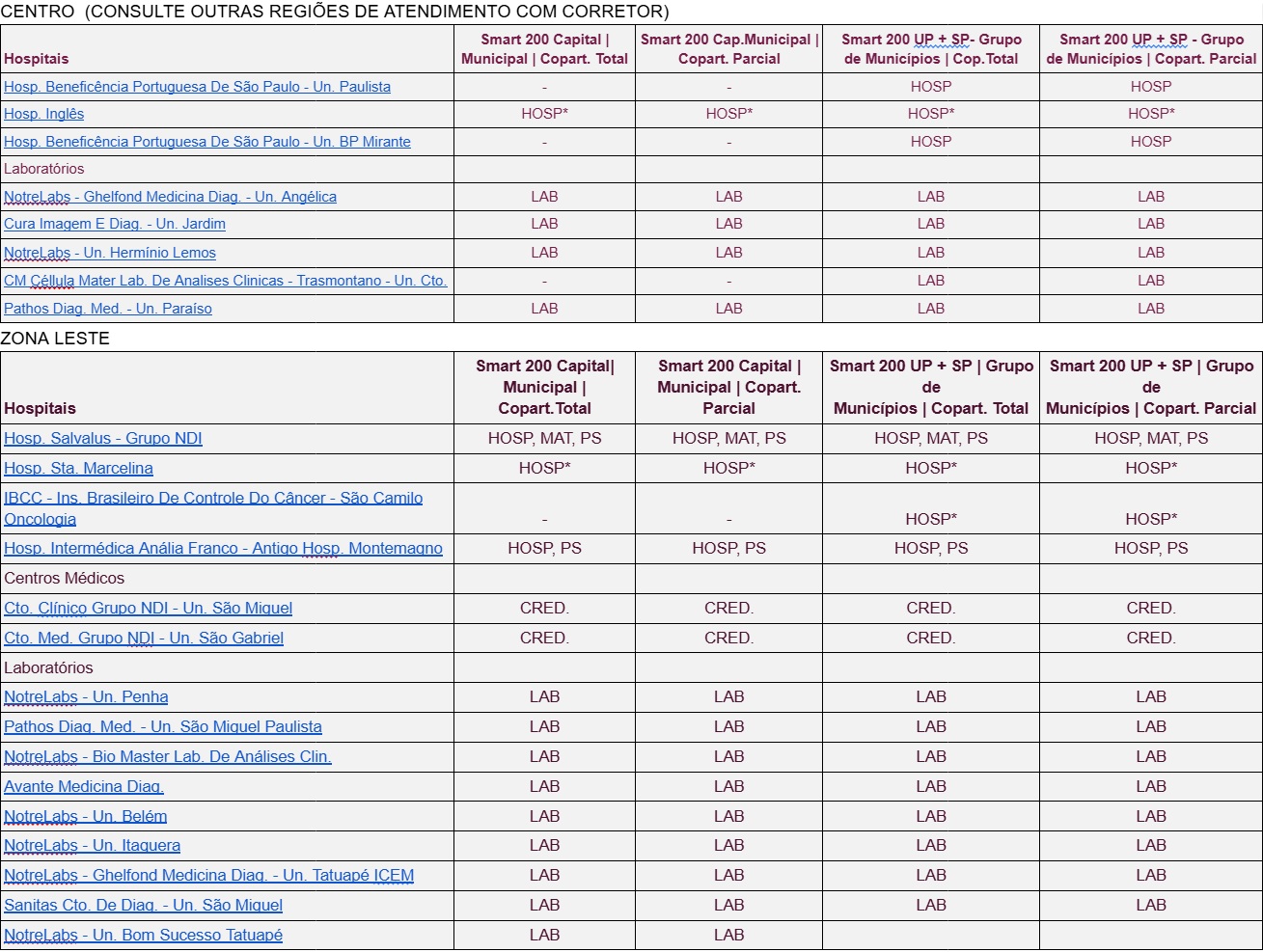This screenshot has width=1263, height=952.
Task: Open Cto. Clínico Grupo NDI São Miguel
Action: click(148, 609)
